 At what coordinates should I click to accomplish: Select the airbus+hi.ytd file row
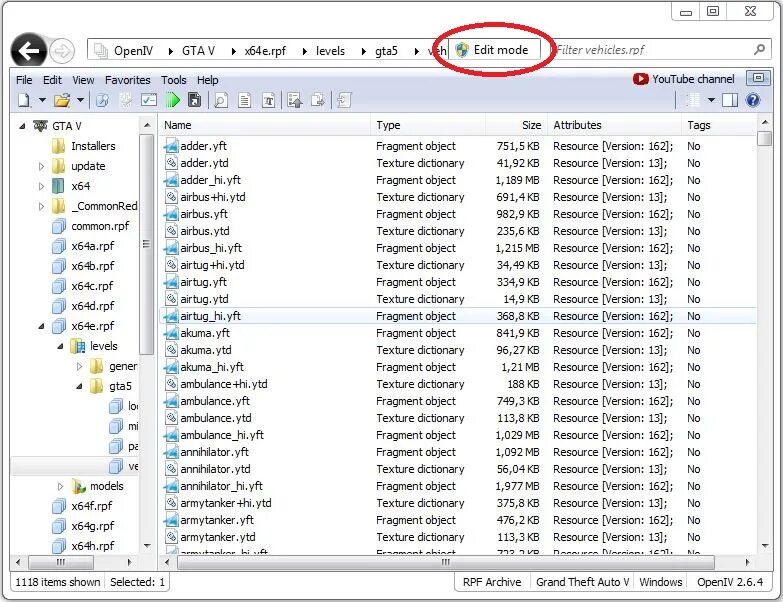click(x=457, y=197)
